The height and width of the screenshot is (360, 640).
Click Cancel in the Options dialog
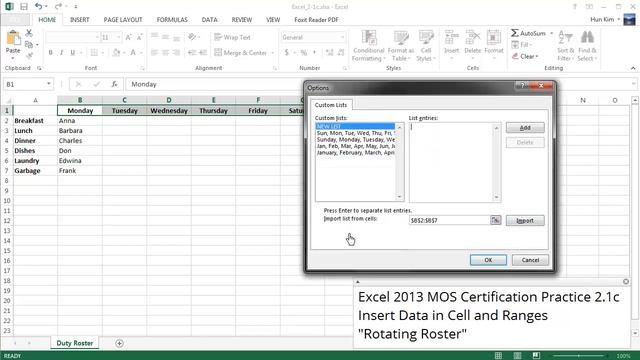pyautogui.click(x=530, y=260)
